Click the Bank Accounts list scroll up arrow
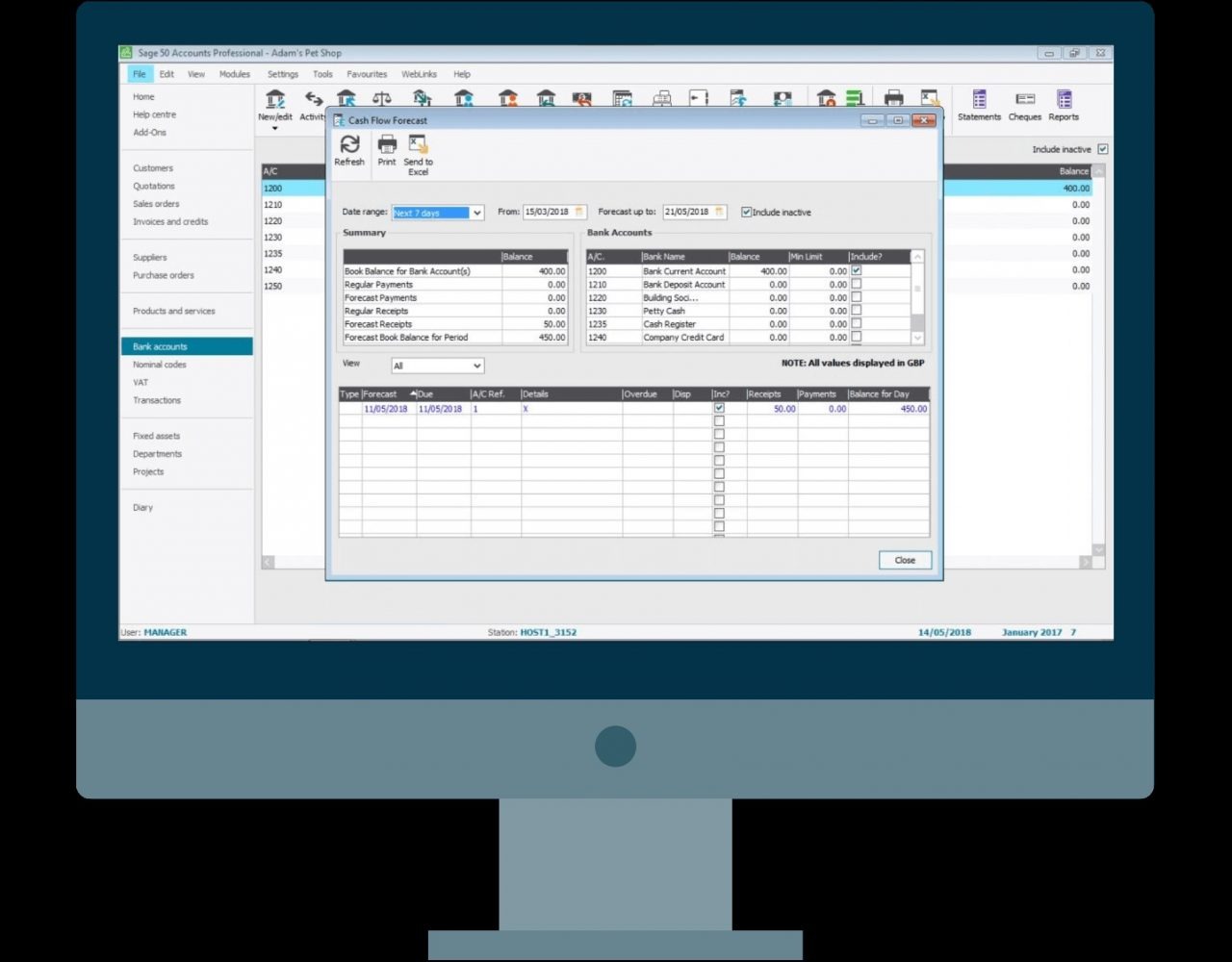The height and width of the screenshot is (962, 1232). (x=917, y=257)
